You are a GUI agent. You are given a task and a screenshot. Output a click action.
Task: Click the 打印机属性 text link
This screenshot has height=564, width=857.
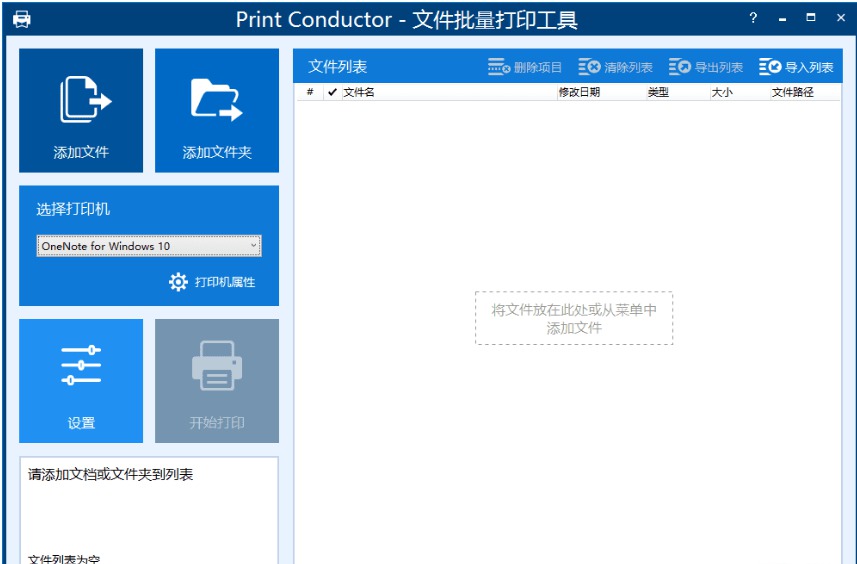225,282
